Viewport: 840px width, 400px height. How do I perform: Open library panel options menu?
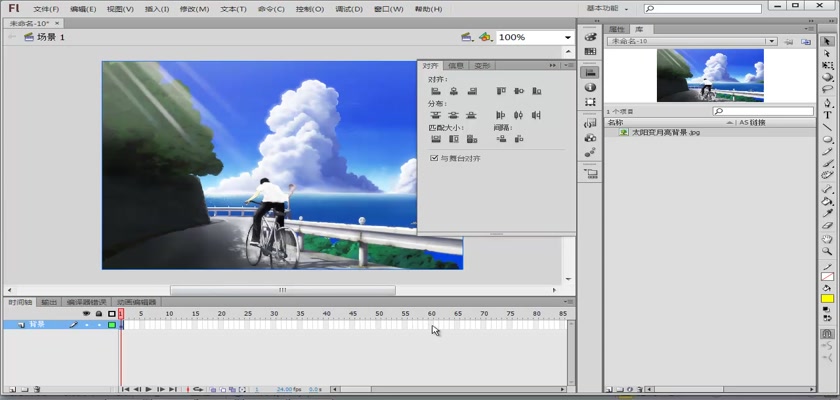tap(809, 29)
